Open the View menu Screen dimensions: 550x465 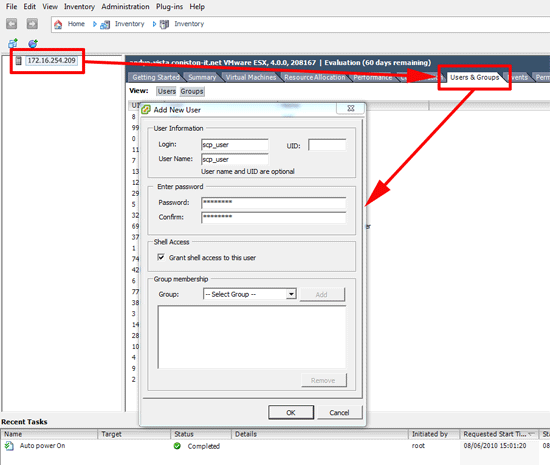pos(50,7)
